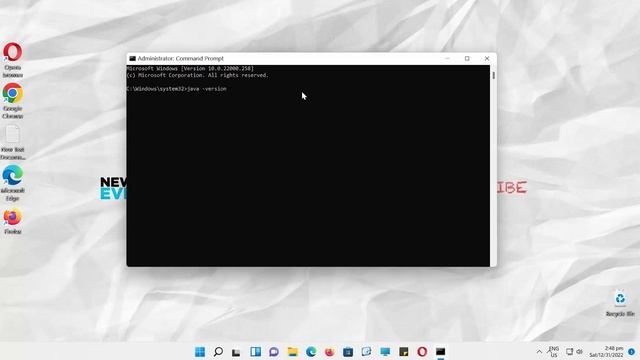This screenshot has width=640, height=360.
Task: Open the ENG US language switcher
Action: coord(554,351)
